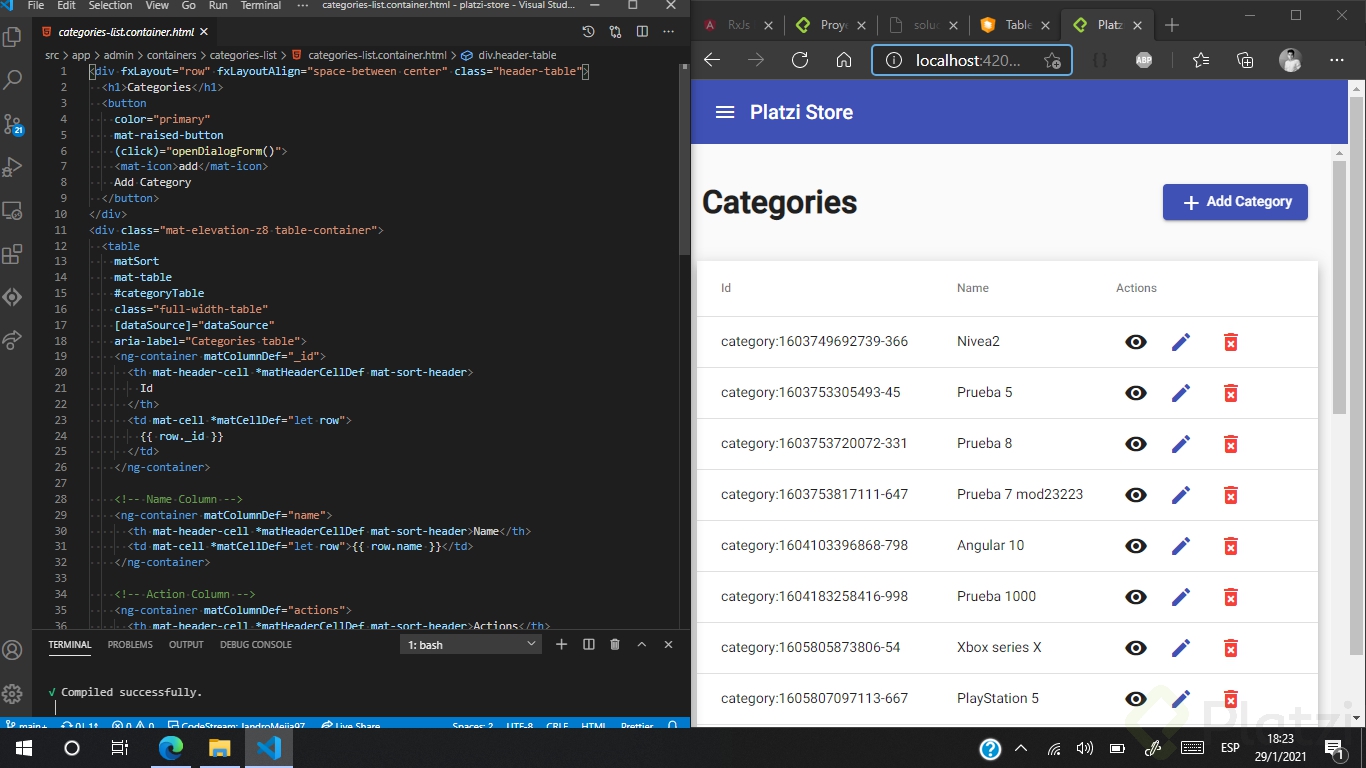Screen dimensions: 1366x768
Task: Open the Search view in VS Code activity bar
Action: 13,80
